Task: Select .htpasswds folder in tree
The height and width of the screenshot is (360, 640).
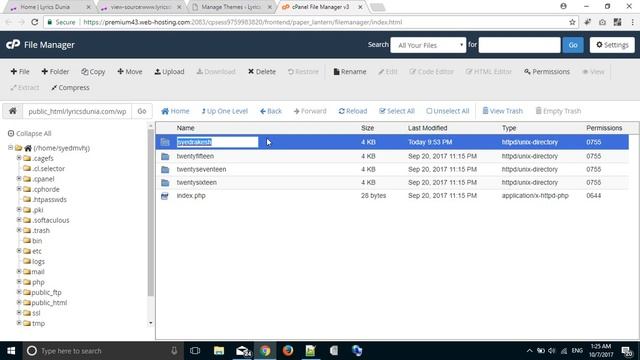Action: tap(49, 200)
